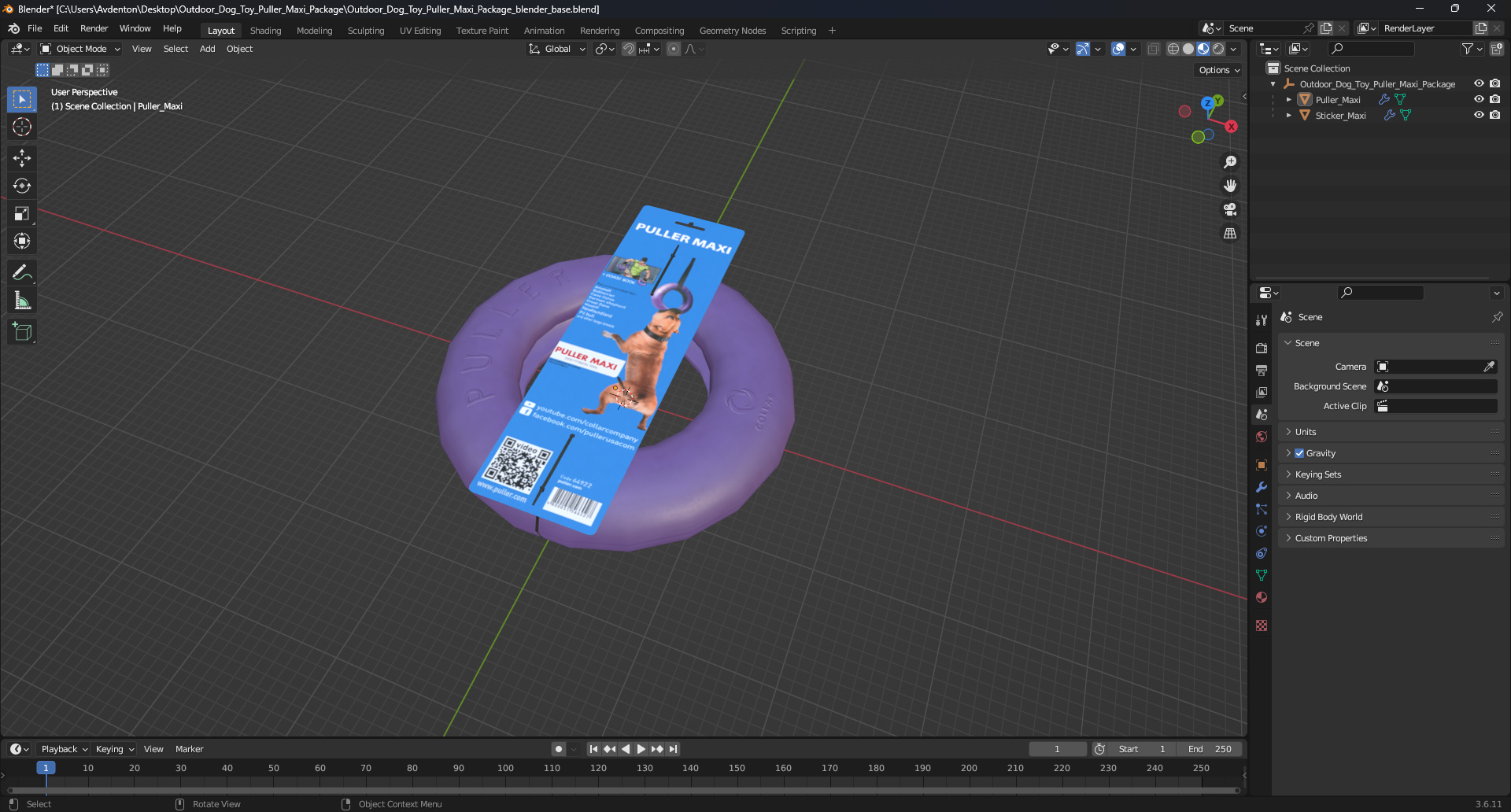This screenshot has width=1511, height=812.
Task: Select the Select Box tool
Action: click(x=22, y=99)
